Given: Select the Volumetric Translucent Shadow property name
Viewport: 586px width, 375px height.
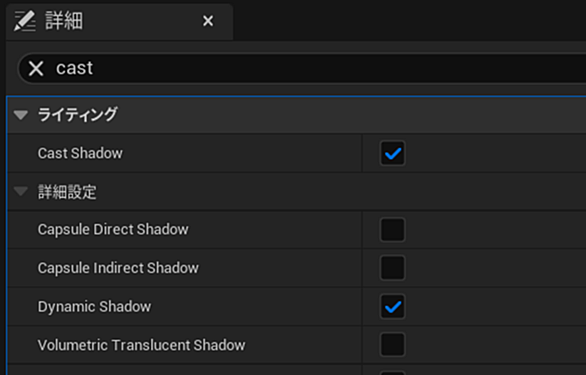Looking at the screenshot, I should (142, 345).
